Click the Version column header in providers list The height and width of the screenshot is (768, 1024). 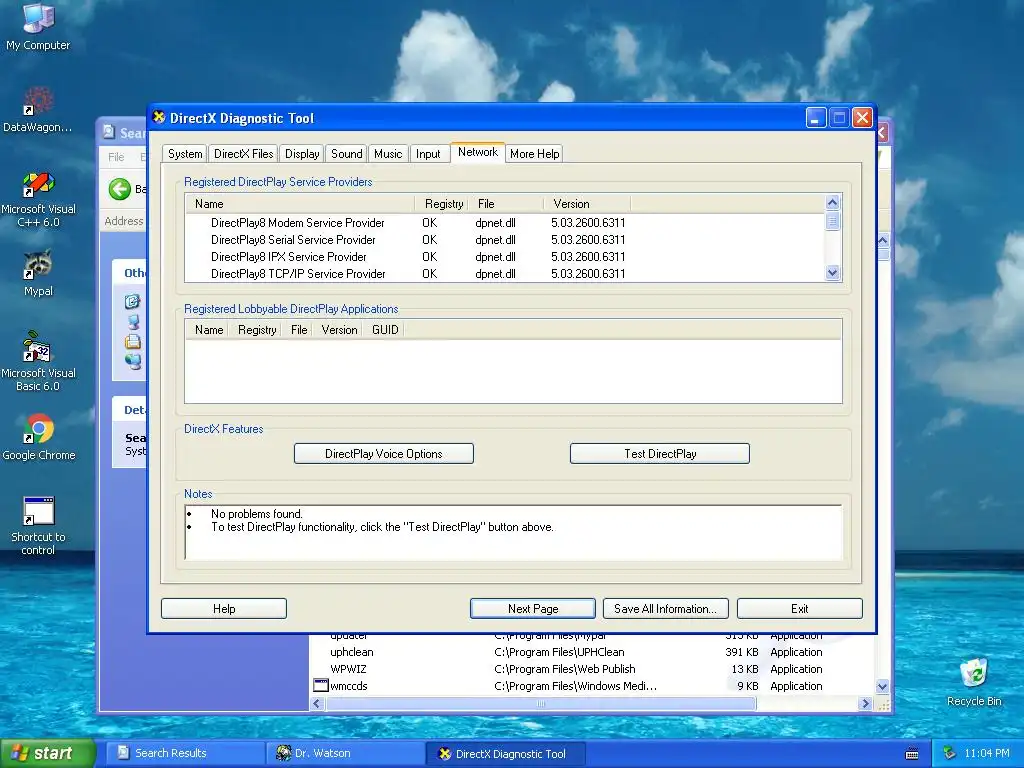(587, 204)
